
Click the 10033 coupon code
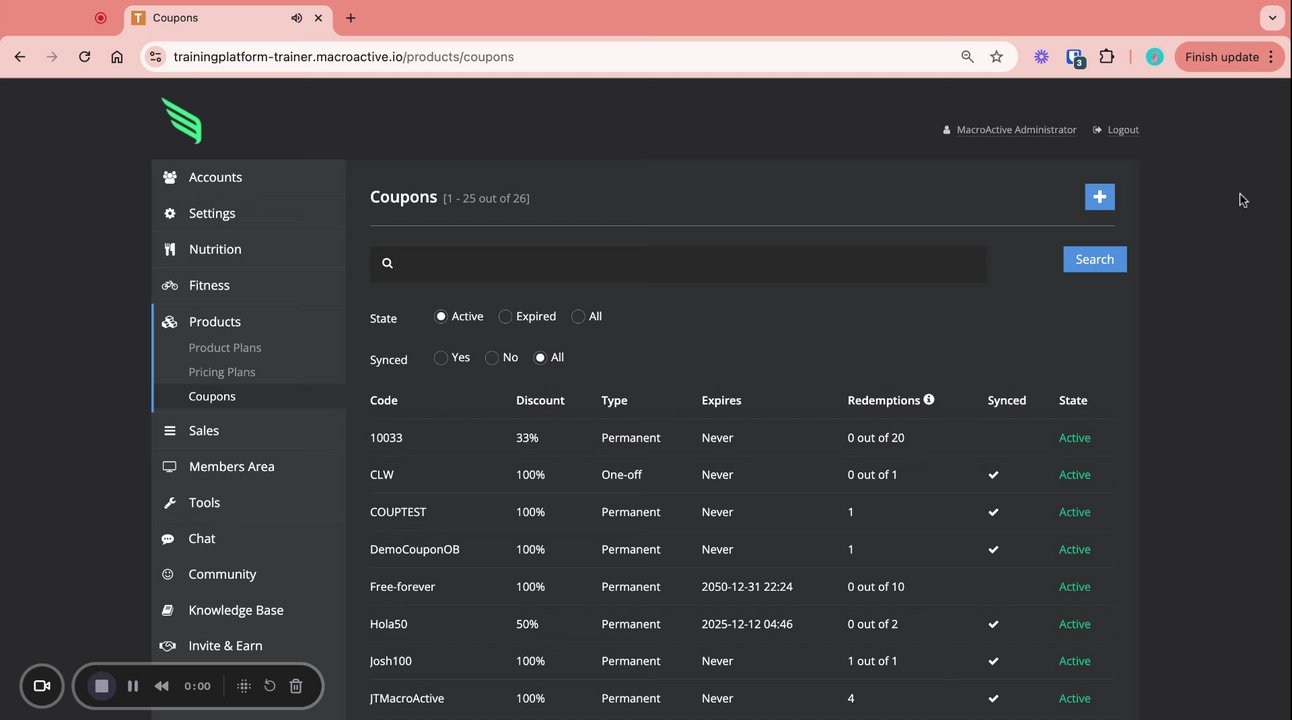point(386,438)
